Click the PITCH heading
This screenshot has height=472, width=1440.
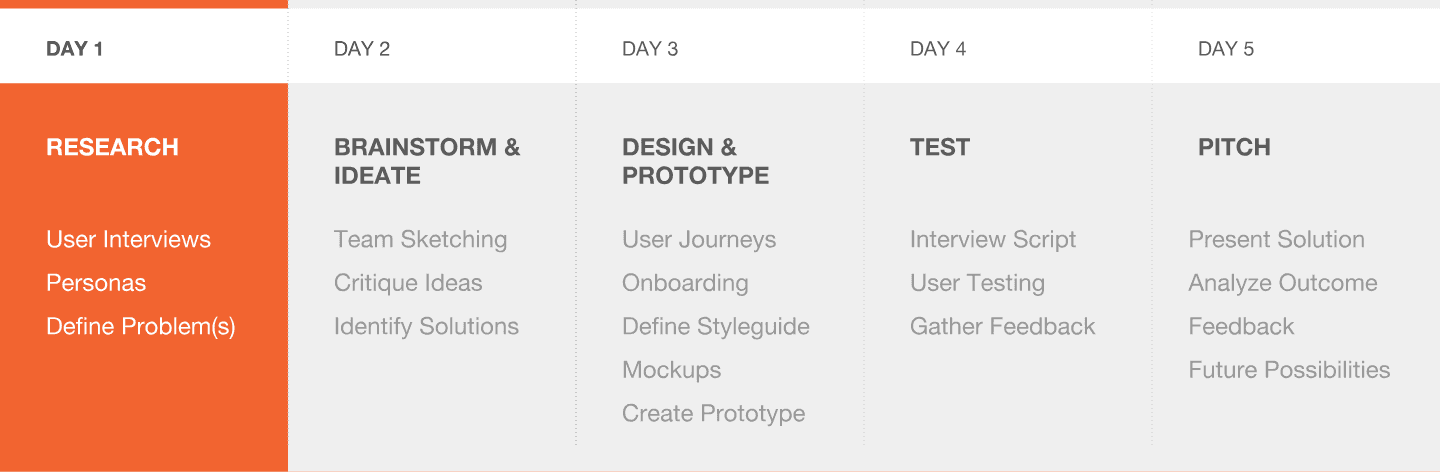tap(1234, 147)
